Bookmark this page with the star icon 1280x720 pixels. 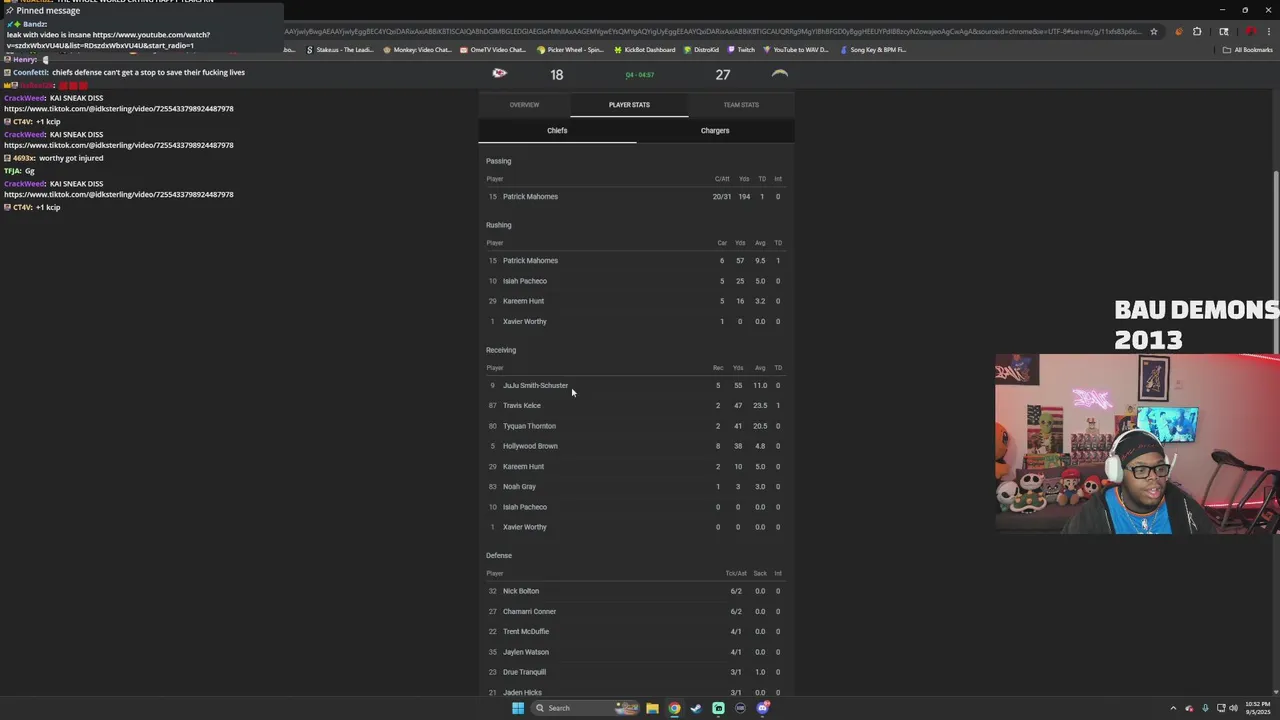click(x=1154, y=31)
